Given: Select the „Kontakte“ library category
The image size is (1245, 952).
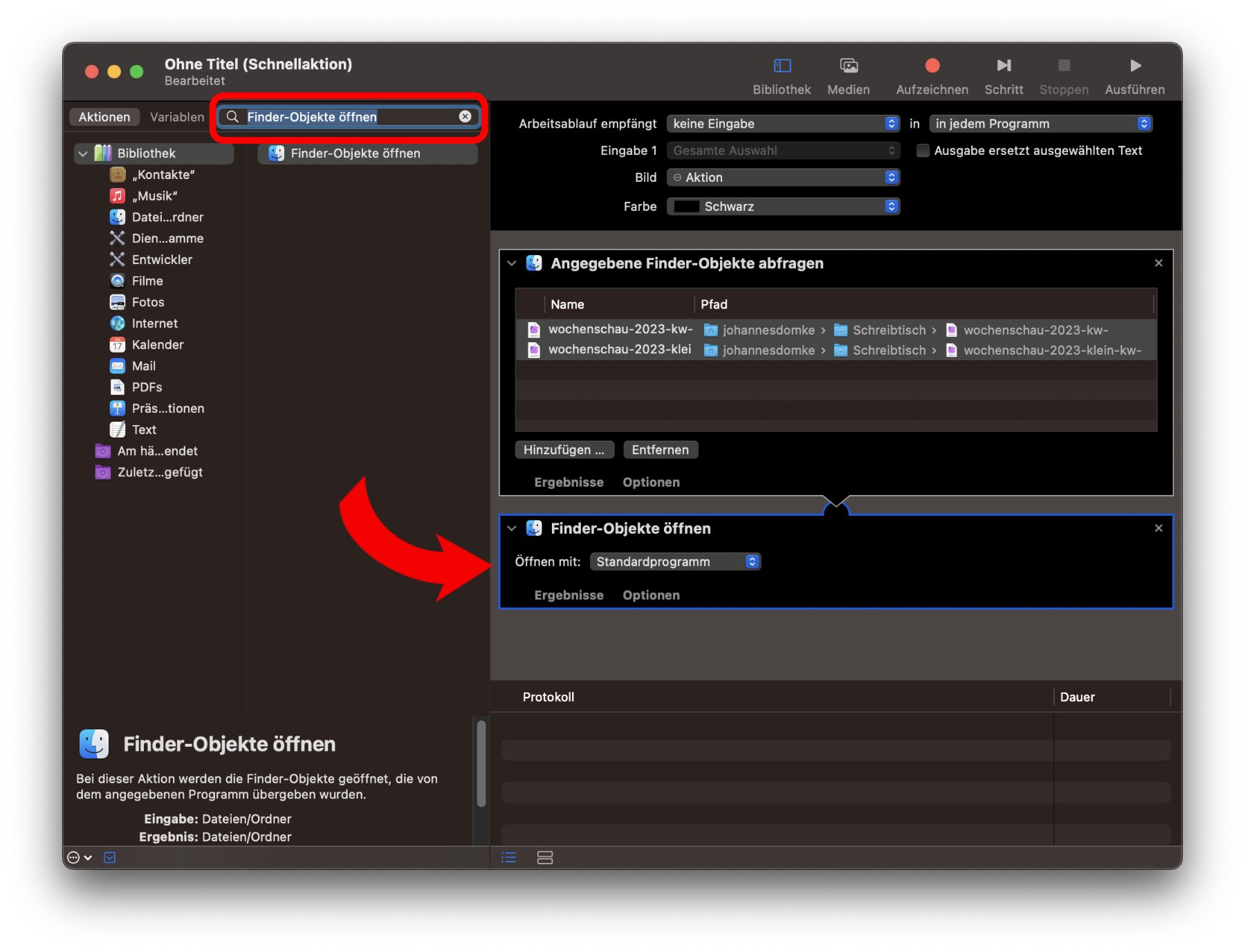Looking at the screenshot, I should (x=163, y=174).
